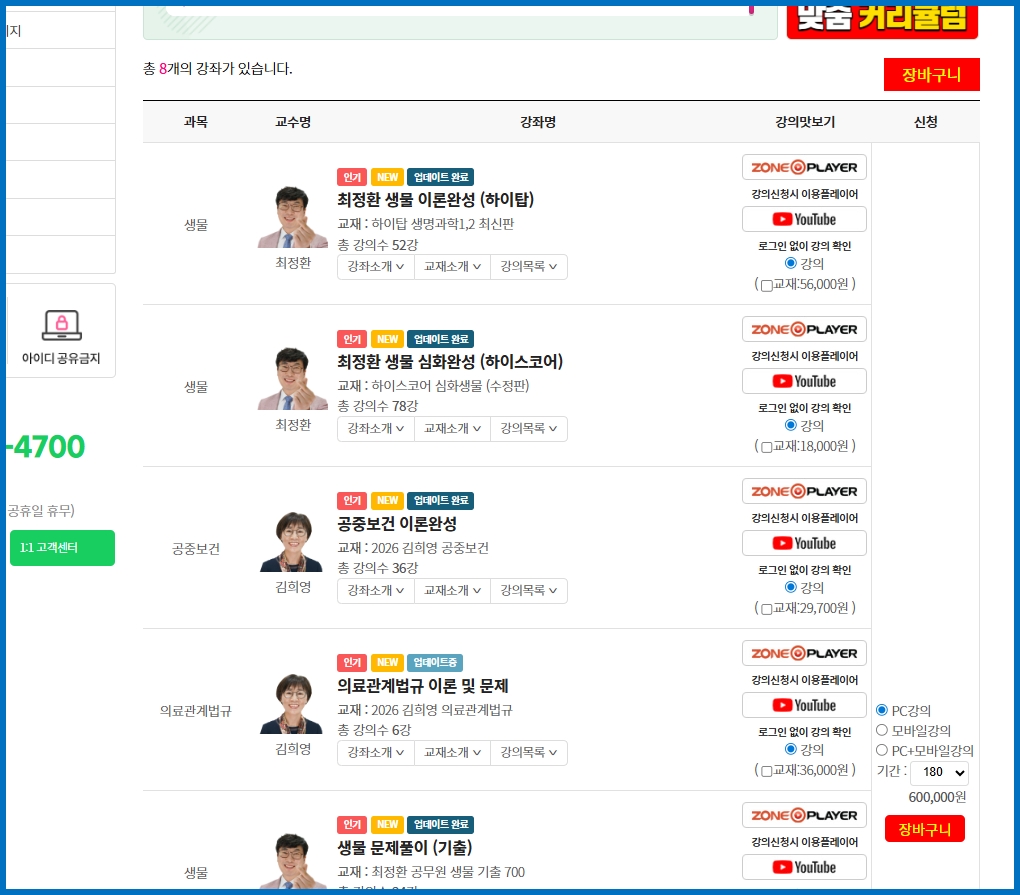Screen dimensions: 1020x895
Task: Click the 총 강의수 78강 text
Action: point(378,406)
